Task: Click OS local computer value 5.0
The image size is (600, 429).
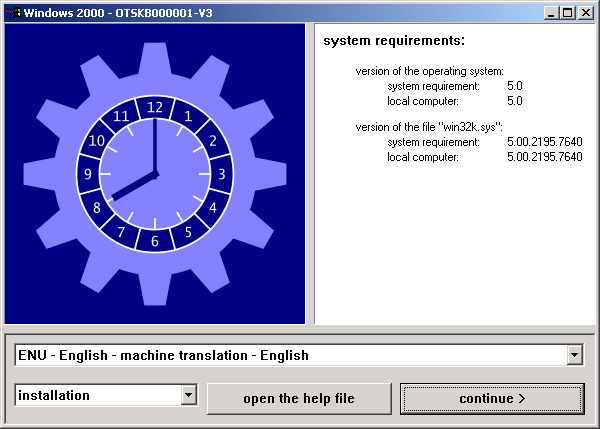Action: point(515,101)
